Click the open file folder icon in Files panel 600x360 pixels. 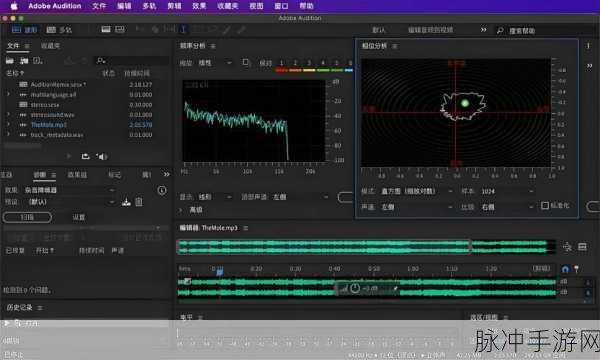[10, 60]
